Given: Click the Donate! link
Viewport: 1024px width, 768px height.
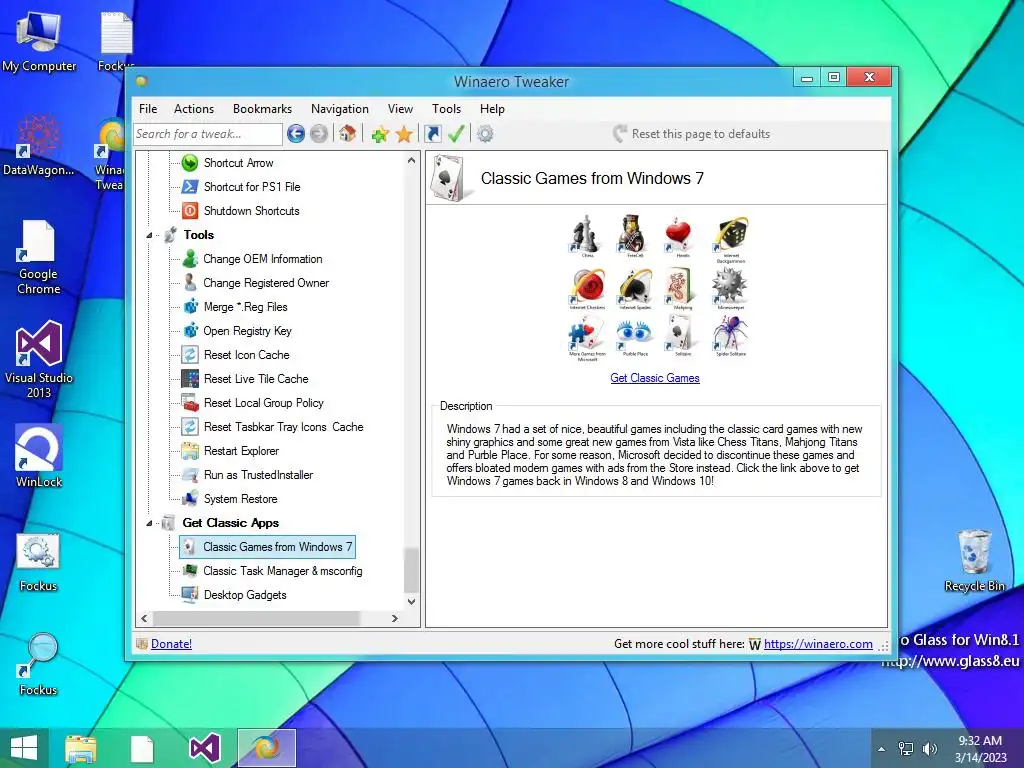Looking at the screenshot, I should [x=171, y=644].
